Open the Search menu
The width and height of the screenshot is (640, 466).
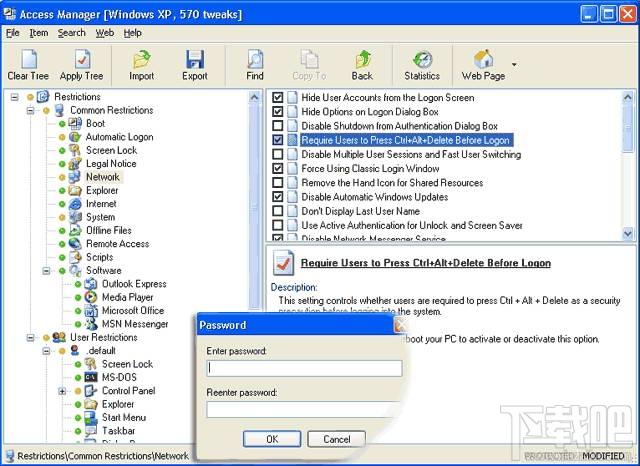pyautogui.click(x=71, y=33)
